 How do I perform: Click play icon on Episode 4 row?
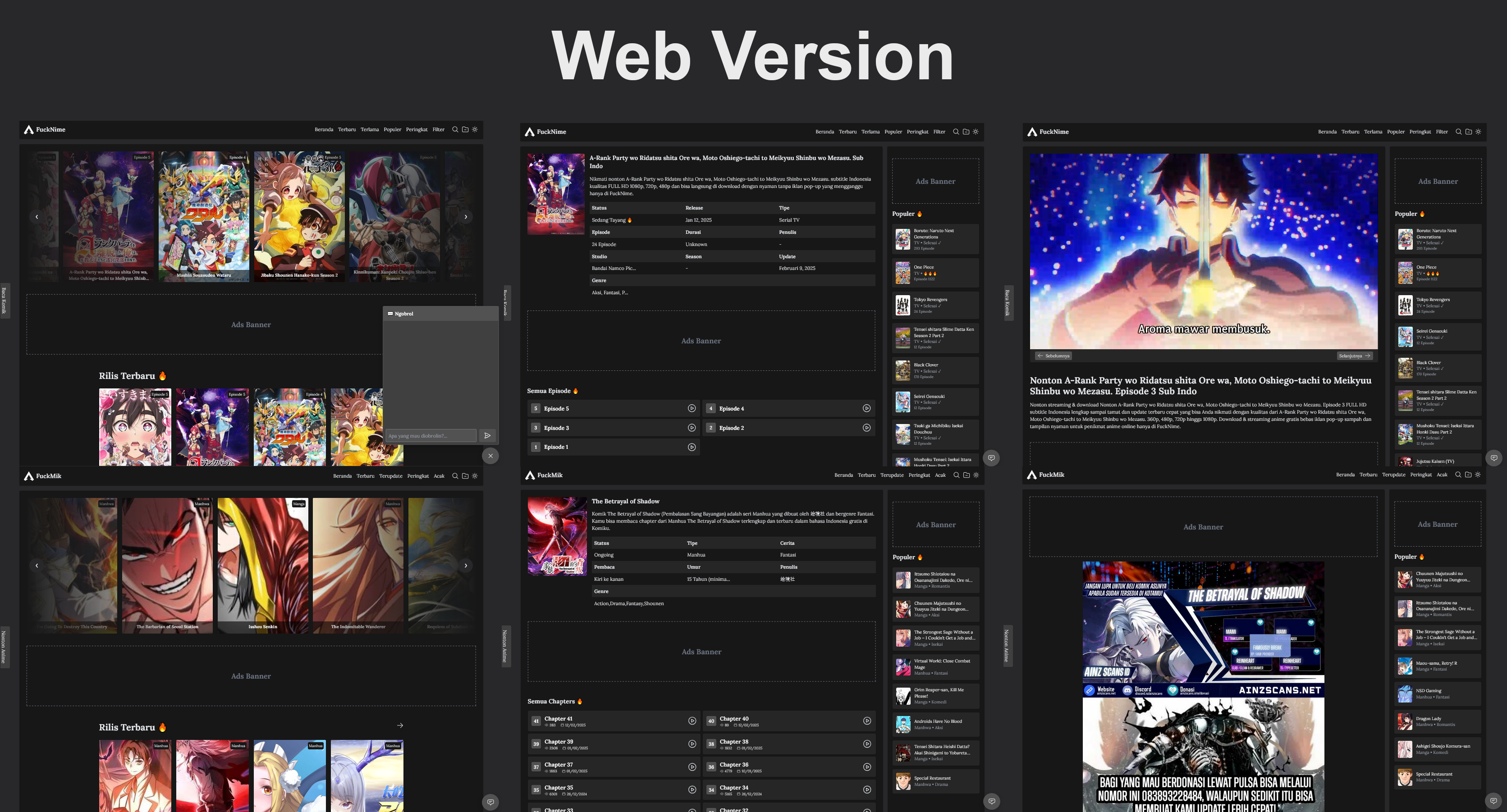tap(866, 409)
